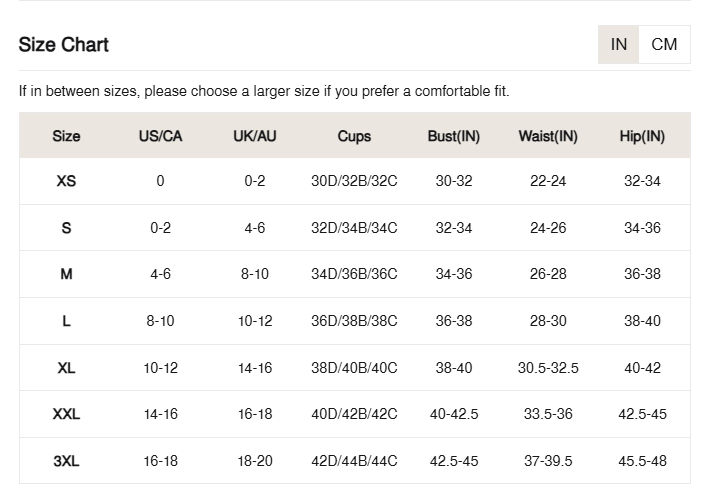Click the US/CA column header

click(x=161, y=136)
